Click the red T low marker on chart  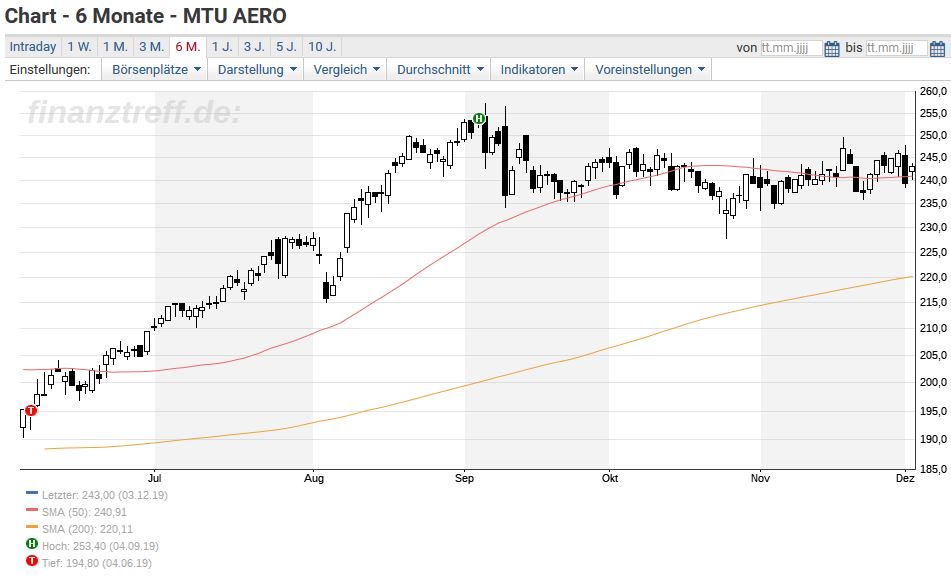pyautogui.click(x=31, y=411)
